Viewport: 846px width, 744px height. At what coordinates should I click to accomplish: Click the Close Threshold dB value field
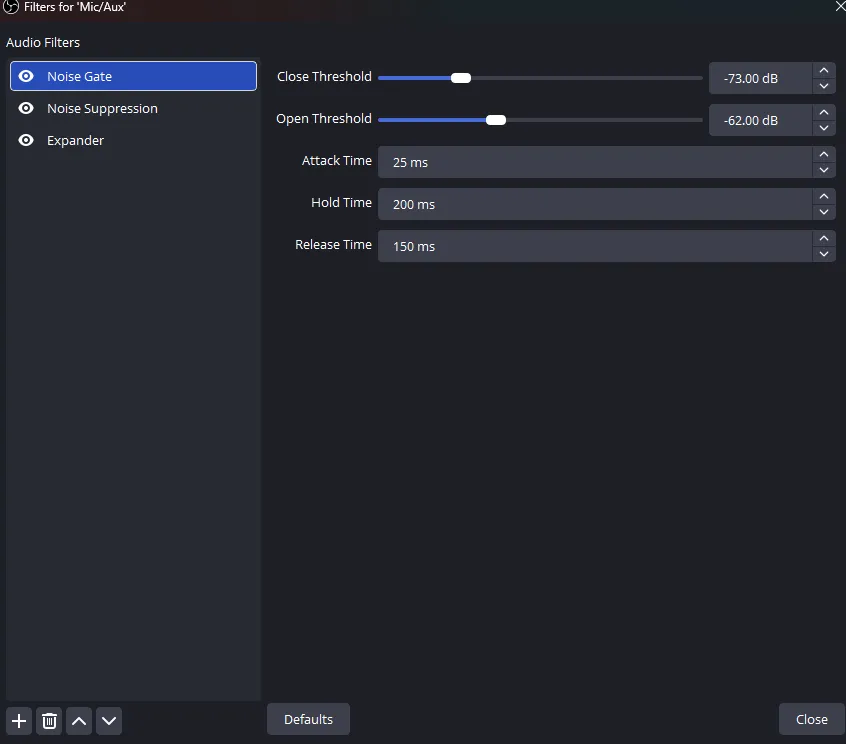coord(758,78)
